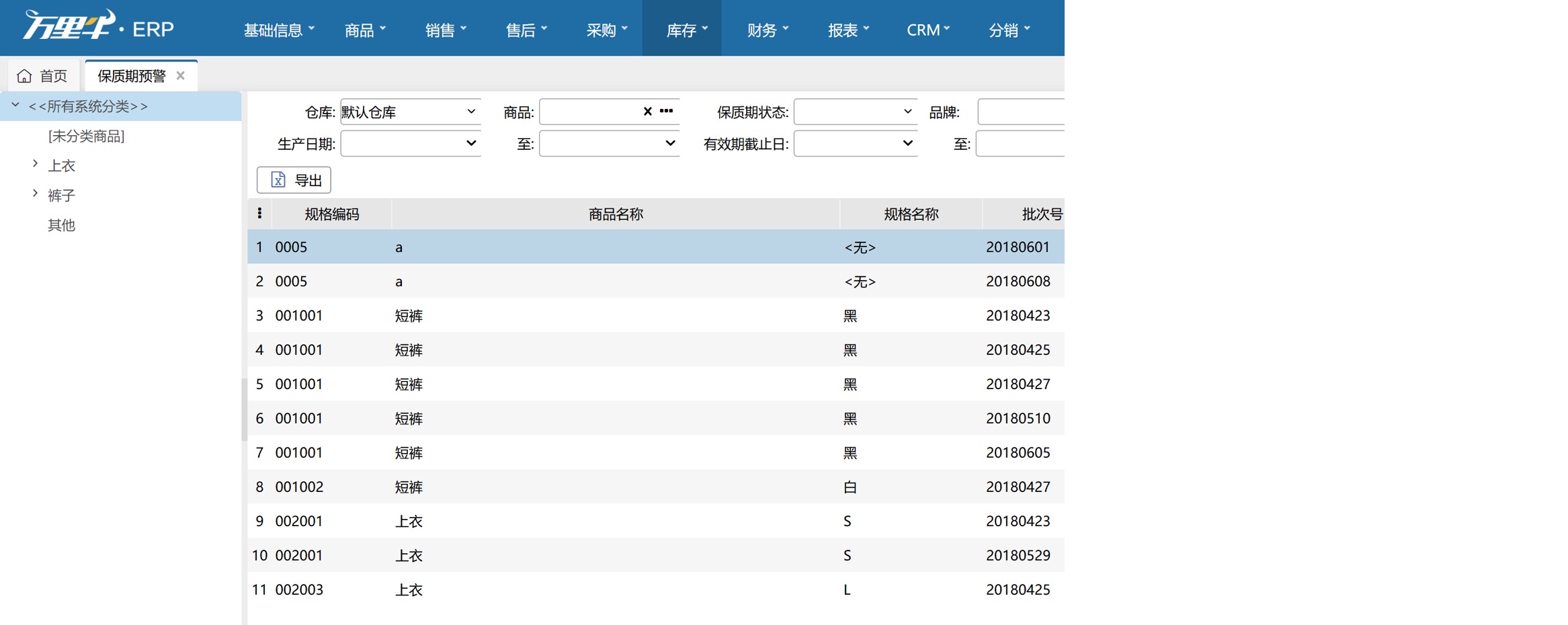Clear the 商品 filter with X icon

[x=648, y=112]
